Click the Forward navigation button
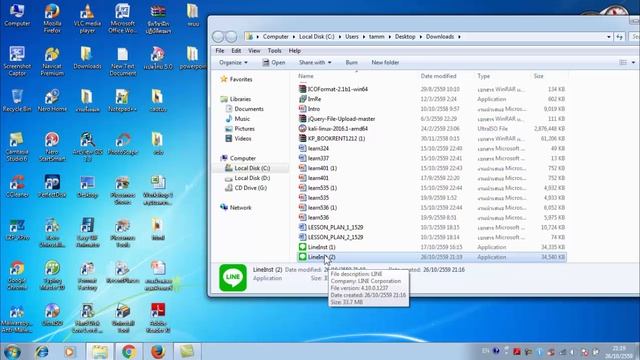640x360 pixels. point(231,37)
